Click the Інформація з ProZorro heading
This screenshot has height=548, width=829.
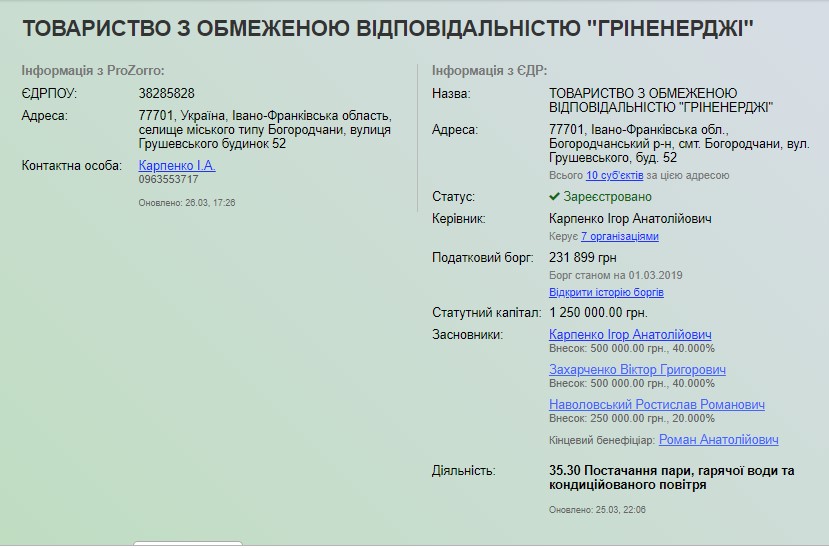tap(93, 71)
